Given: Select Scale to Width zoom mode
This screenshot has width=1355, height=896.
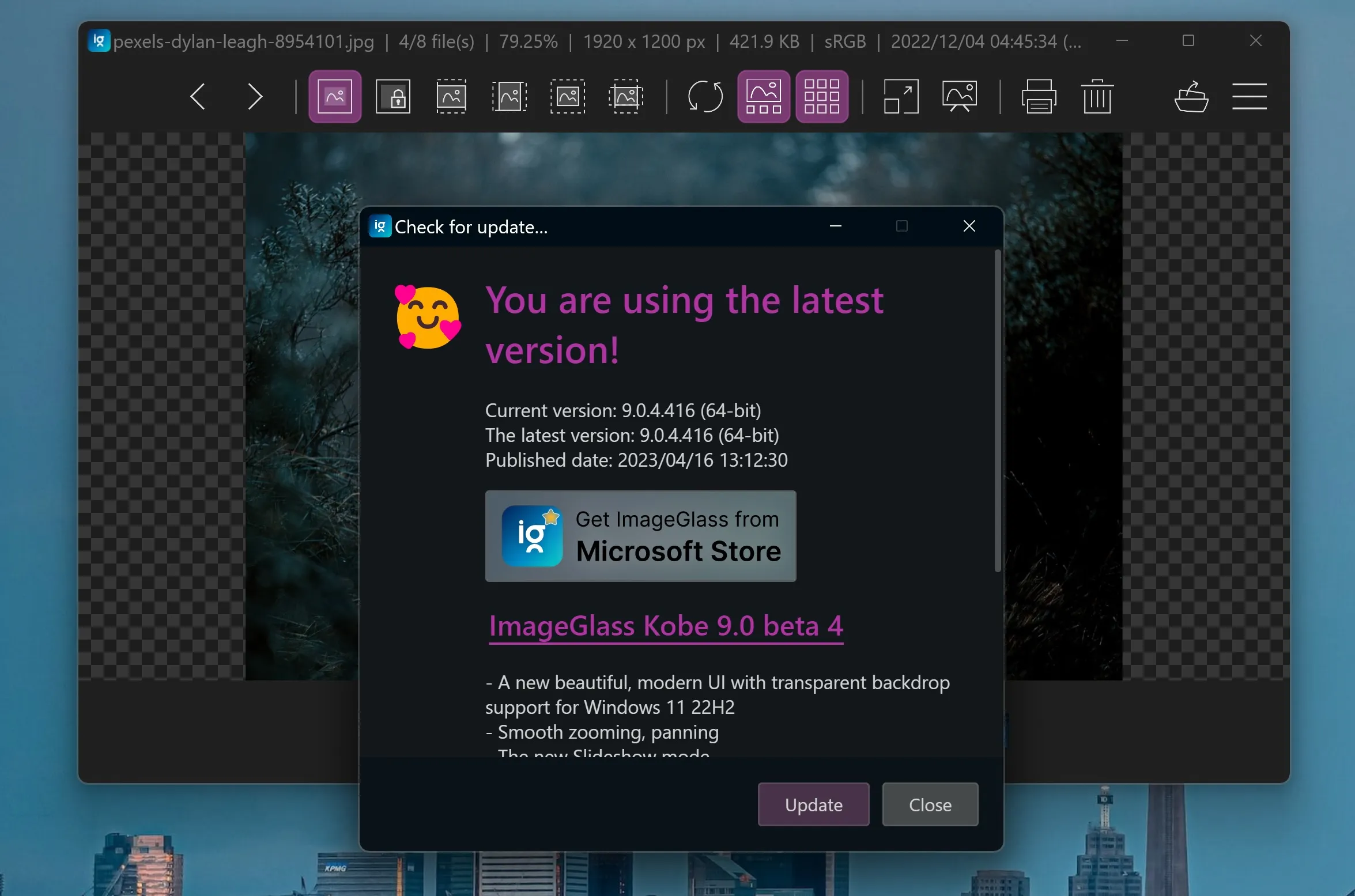Looking at the screenshot, I should pyautogui.click(x=451, y=96).
